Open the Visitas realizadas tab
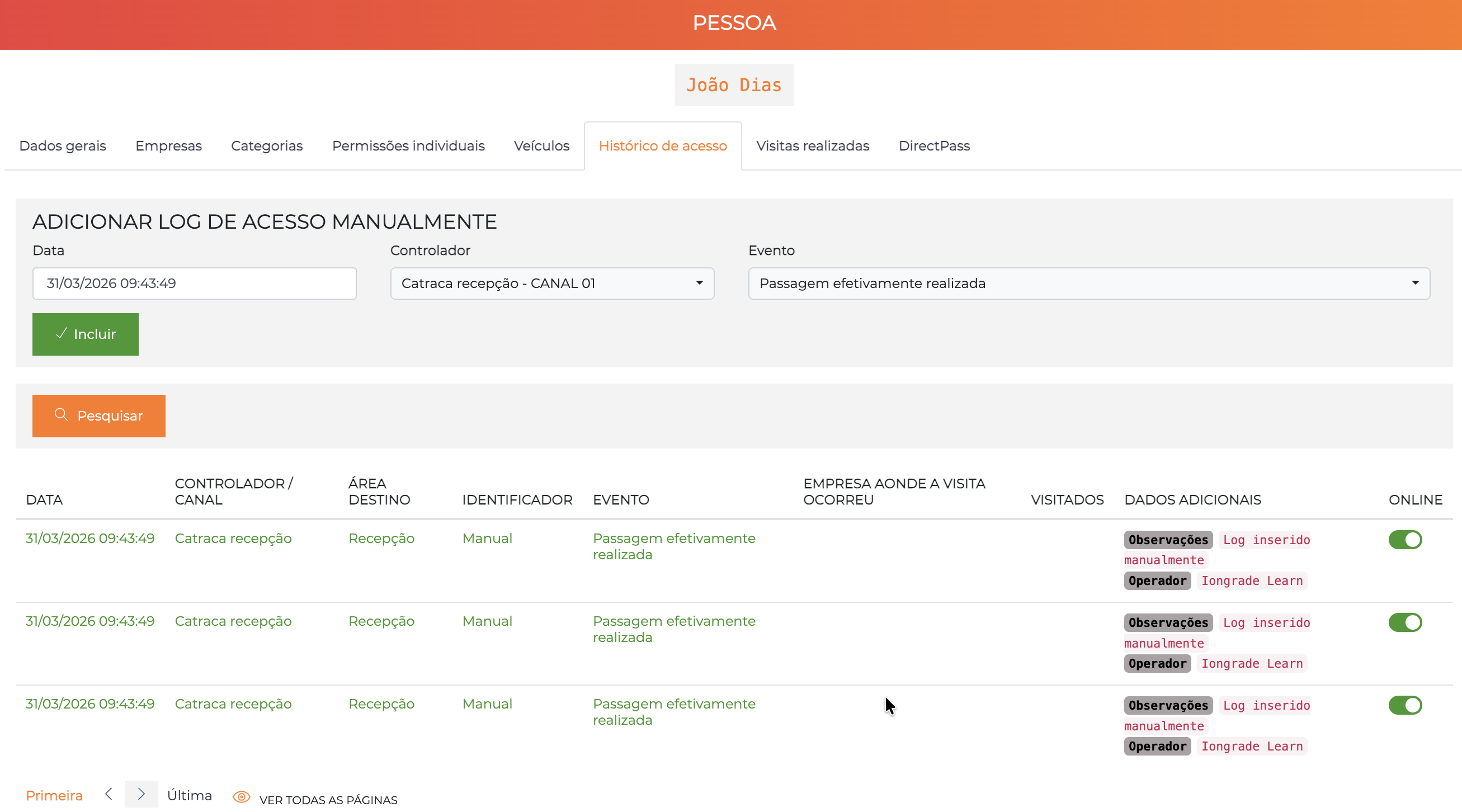 click(x=812, y=146)
